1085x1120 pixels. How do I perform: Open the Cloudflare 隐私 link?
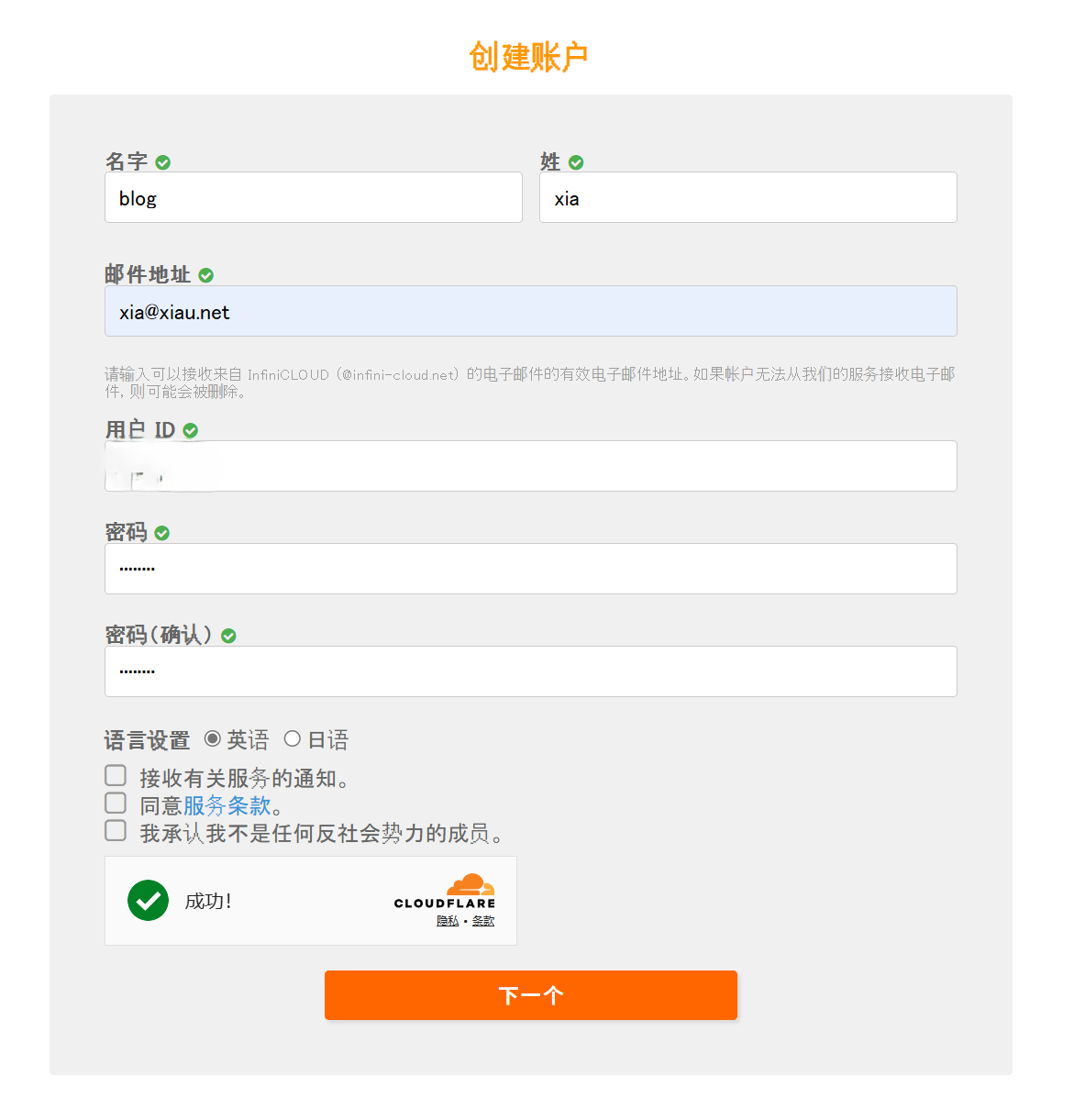(448, 921)
